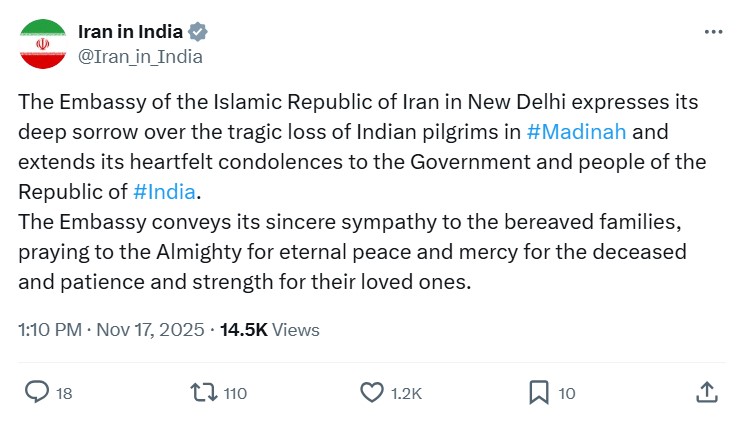Viewport: 743px width, 422px height.
Task: Click the Iran flag profile avatar
Action: pyautogui.click(x=43, y=43)
